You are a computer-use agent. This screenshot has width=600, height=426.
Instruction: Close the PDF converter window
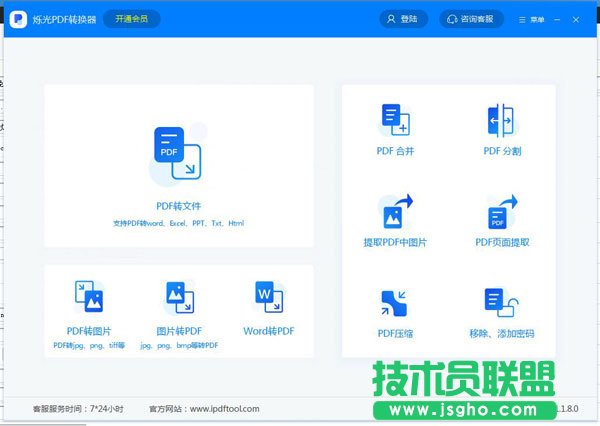coord(576,20)
